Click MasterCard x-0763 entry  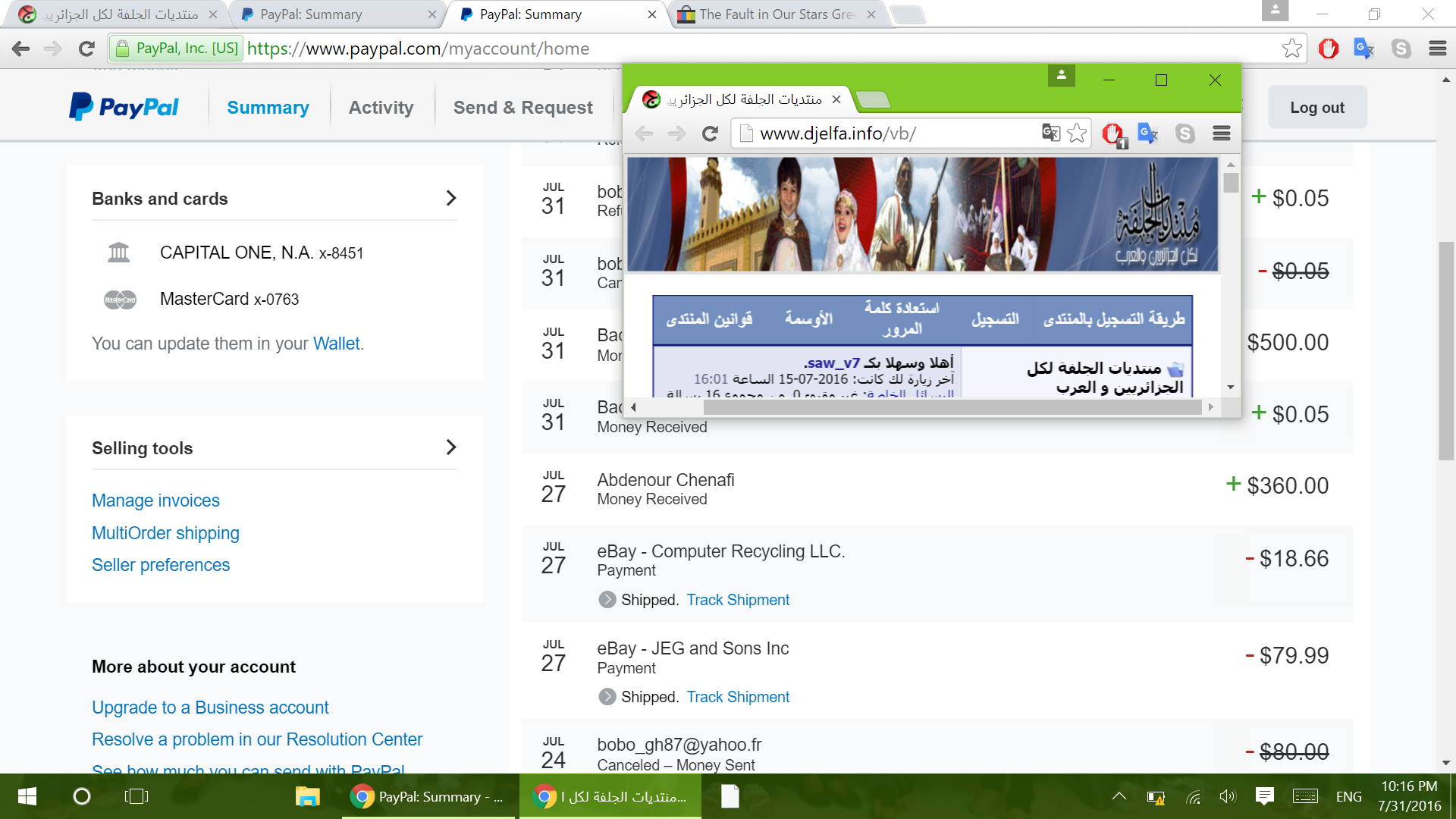[229, 300]
